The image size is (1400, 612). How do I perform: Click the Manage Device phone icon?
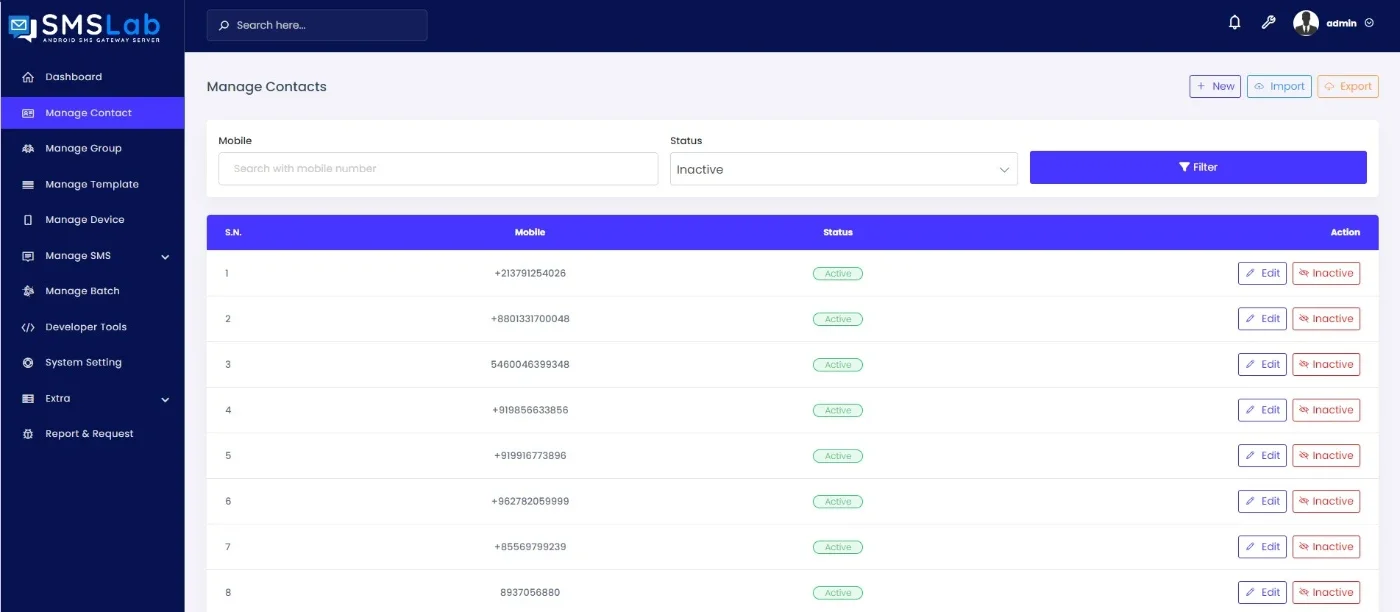tap(28, 220)
